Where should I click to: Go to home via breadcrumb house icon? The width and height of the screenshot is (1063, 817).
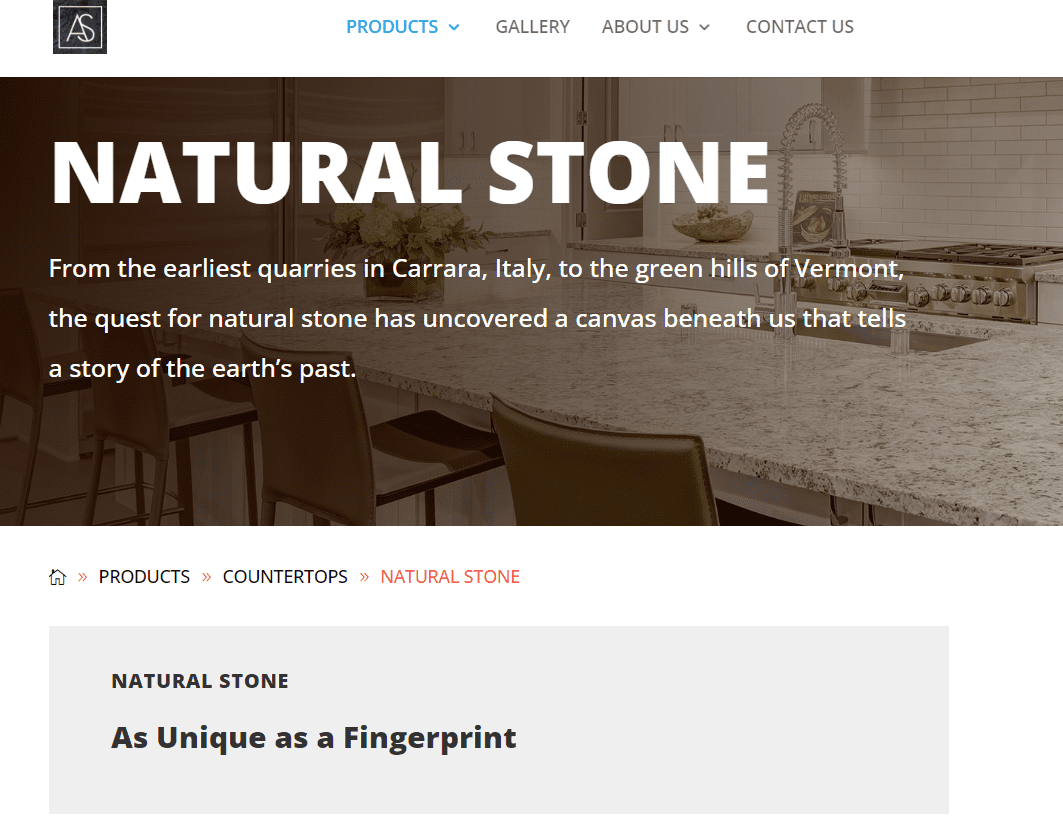pos(57,577)
